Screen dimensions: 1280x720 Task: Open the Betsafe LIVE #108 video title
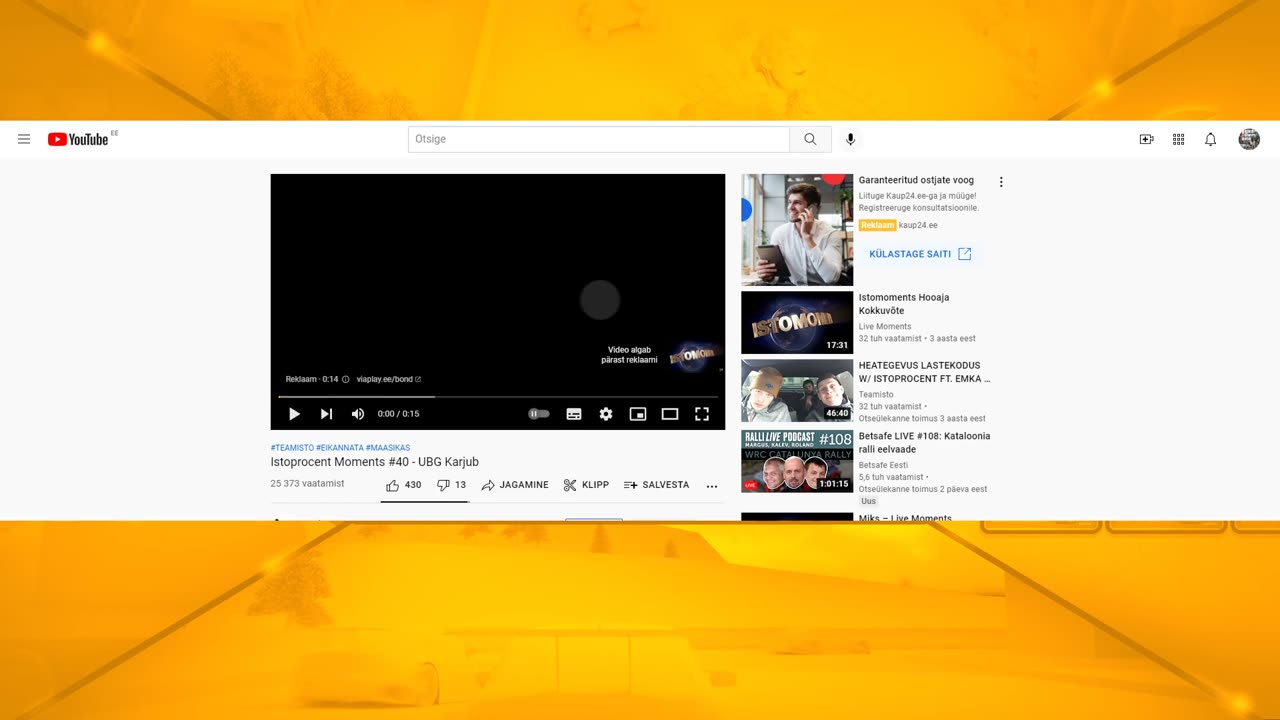pyautogui.click(x=925, y=443)
